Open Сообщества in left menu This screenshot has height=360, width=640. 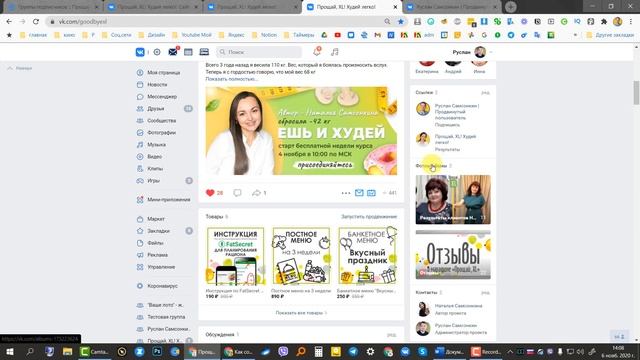click(163, 120)
